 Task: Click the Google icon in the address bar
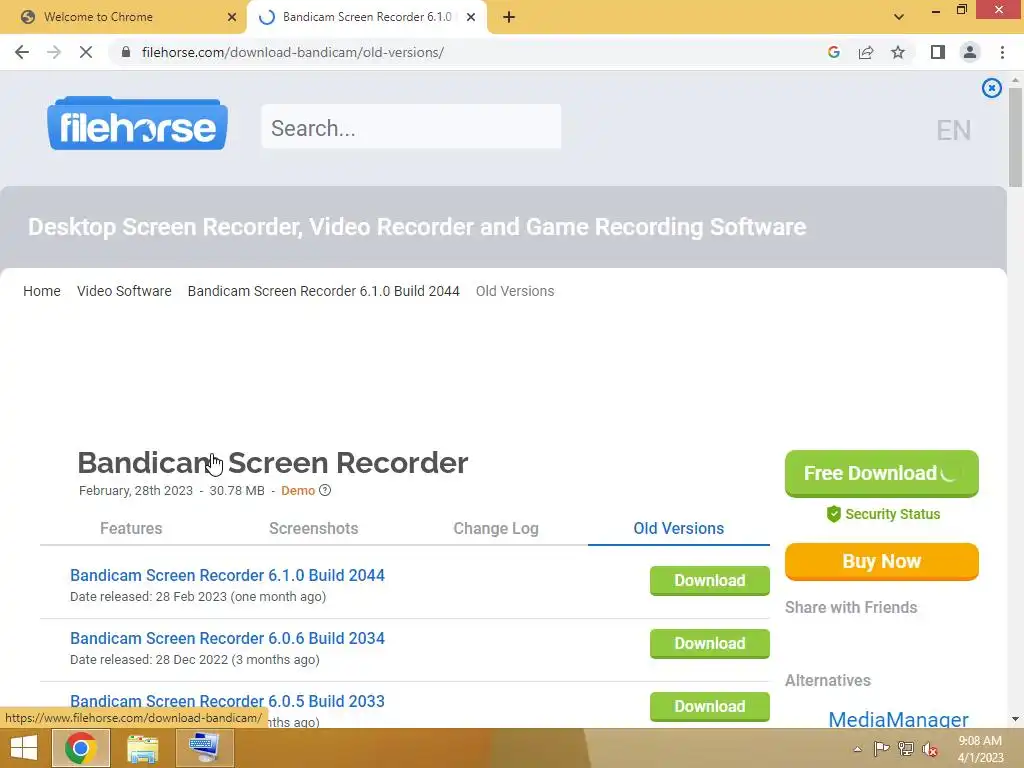click(x=833, y=52)
